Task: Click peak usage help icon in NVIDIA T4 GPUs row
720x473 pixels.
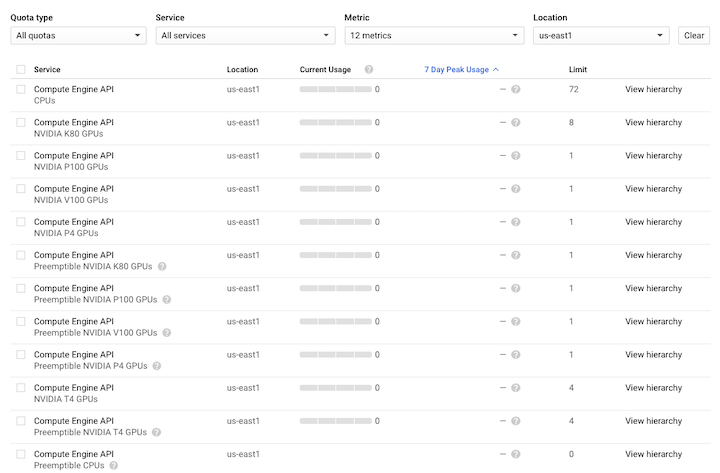Action: point(516,388)
